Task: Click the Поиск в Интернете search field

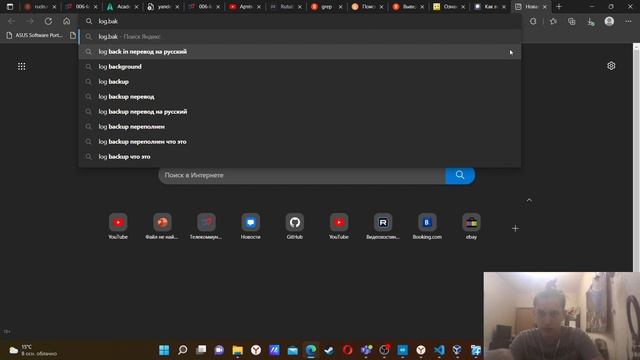Action: (x=302, y=175)
